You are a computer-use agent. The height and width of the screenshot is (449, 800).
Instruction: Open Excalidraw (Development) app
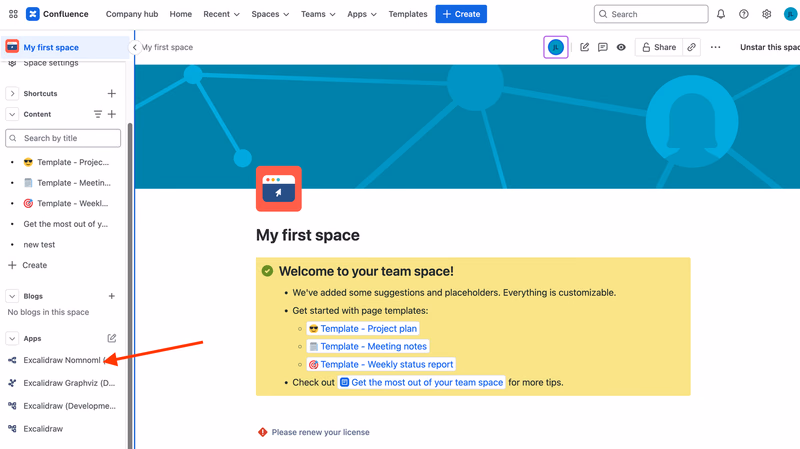(x=61, y=406)
